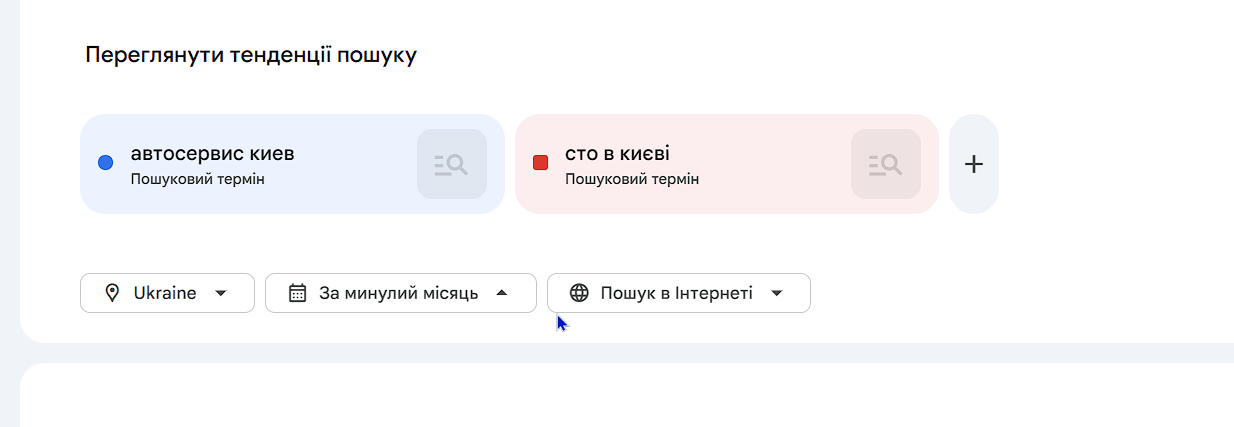Click Пошуковий термін label under автосервис киев

(197, 180)
